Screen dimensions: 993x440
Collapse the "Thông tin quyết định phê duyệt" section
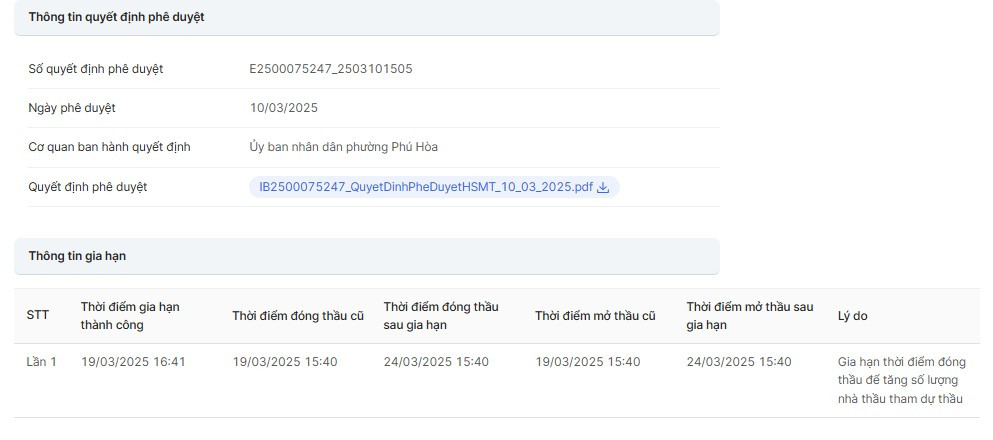366,17
